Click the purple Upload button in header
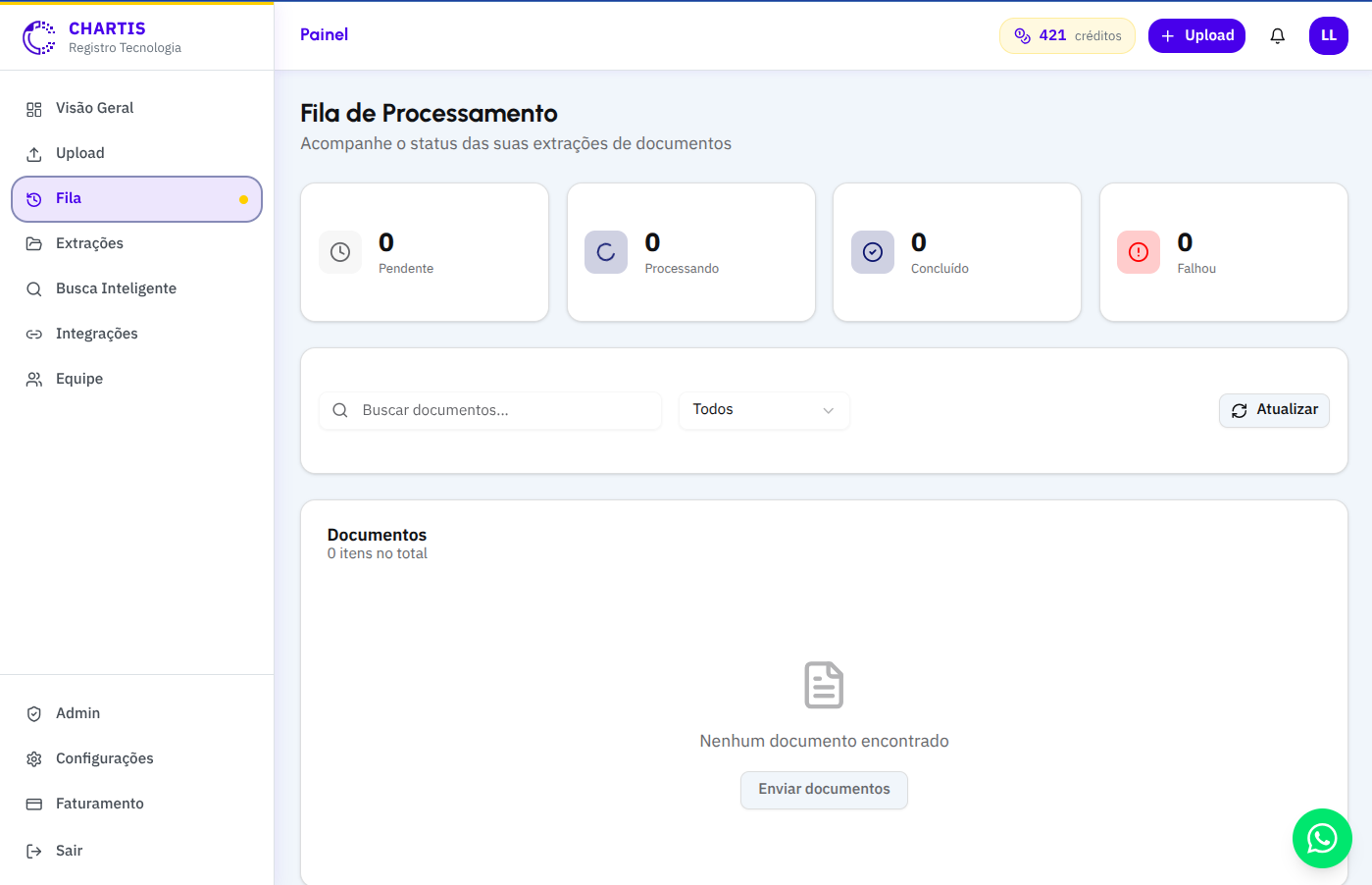 1196,35
